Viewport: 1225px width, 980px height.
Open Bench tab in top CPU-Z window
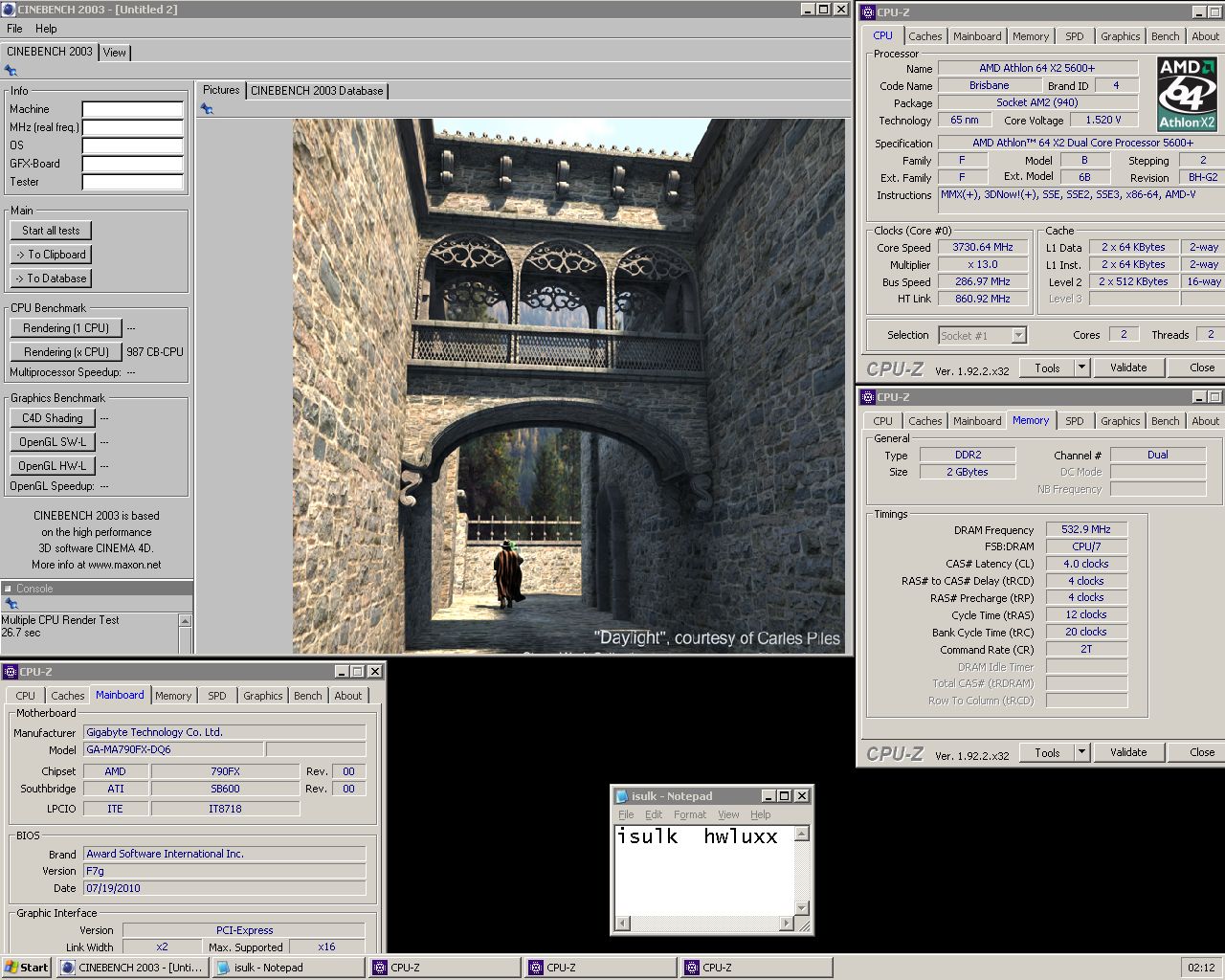click(1165, 36)
